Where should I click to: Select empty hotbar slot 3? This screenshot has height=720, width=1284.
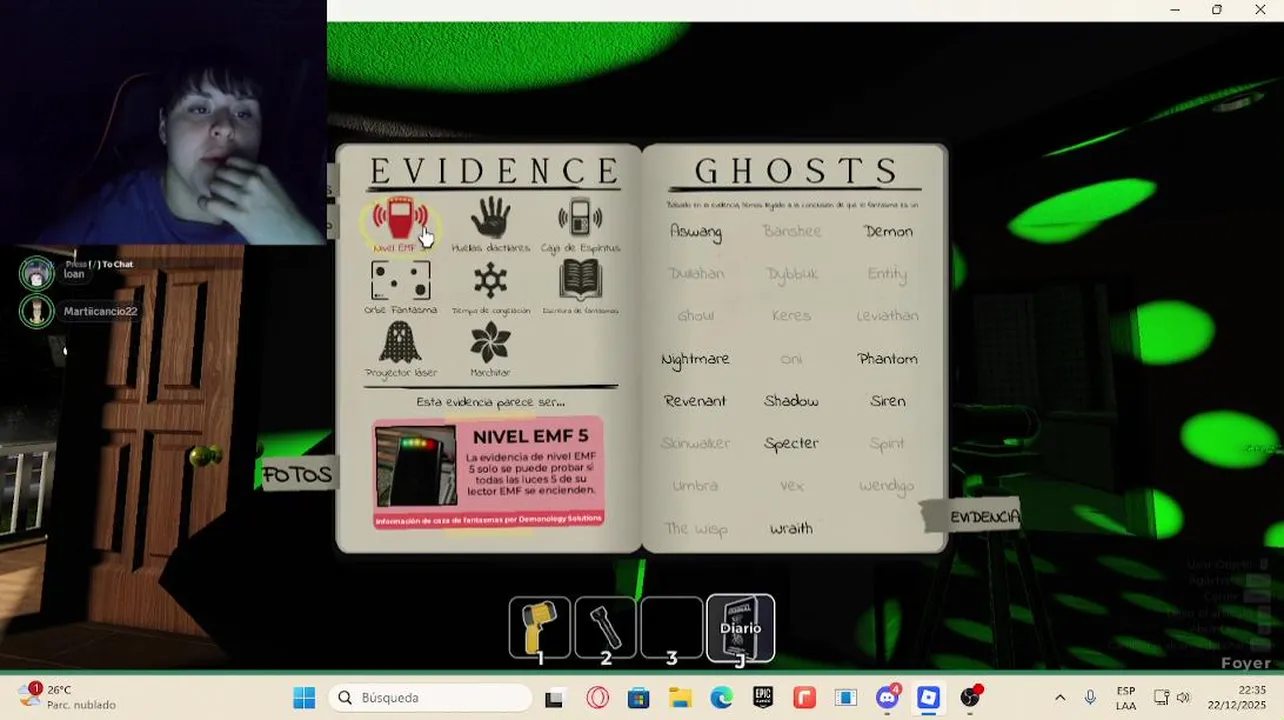click(671, 629)
